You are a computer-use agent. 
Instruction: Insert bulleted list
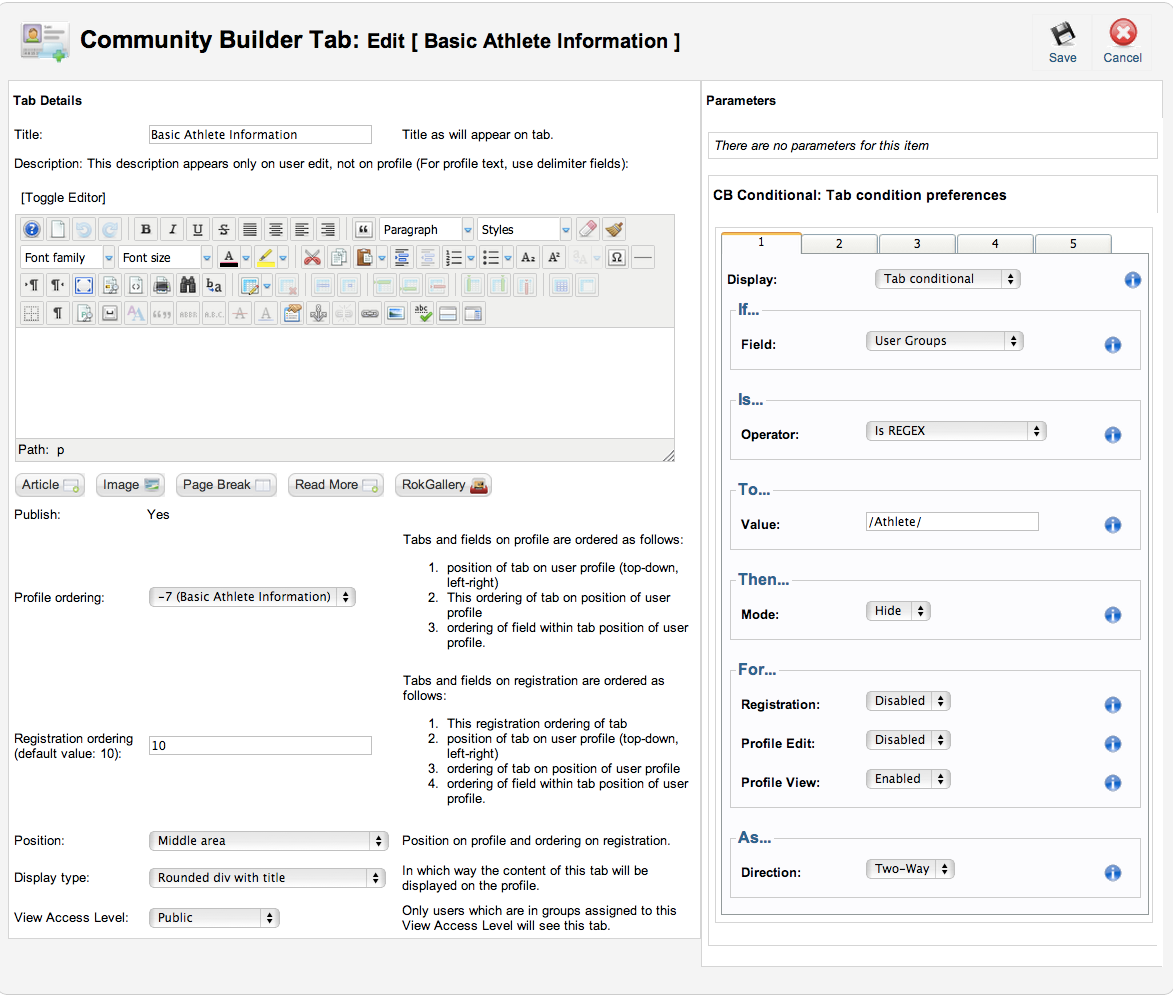(491, 257)
